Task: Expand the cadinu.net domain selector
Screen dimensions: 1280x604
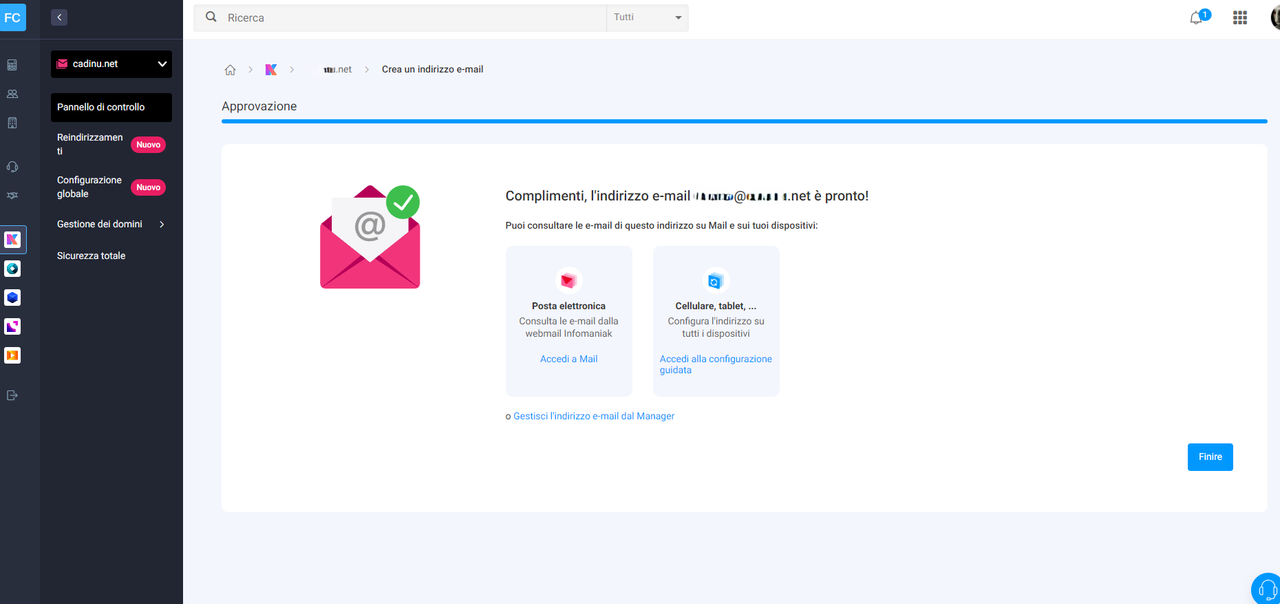Action: (x=111, y=64)
